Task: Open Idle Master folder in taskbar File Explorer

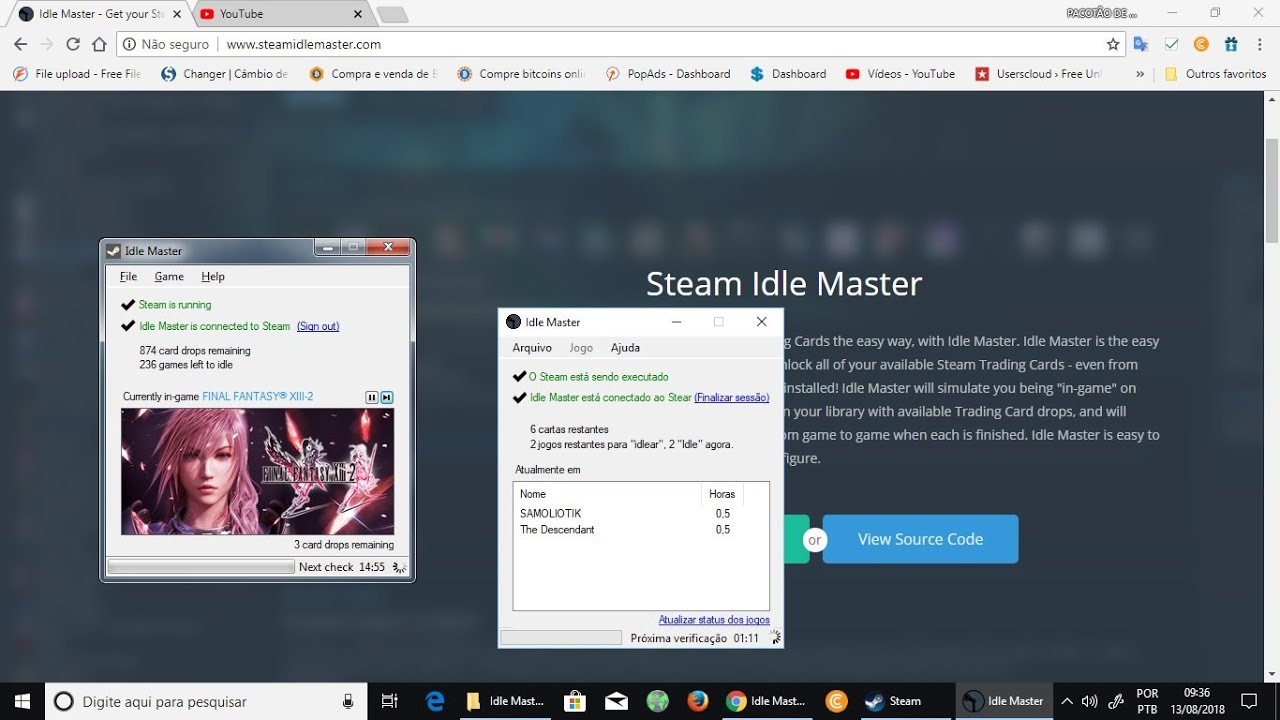Action: [x=506, y=701]
